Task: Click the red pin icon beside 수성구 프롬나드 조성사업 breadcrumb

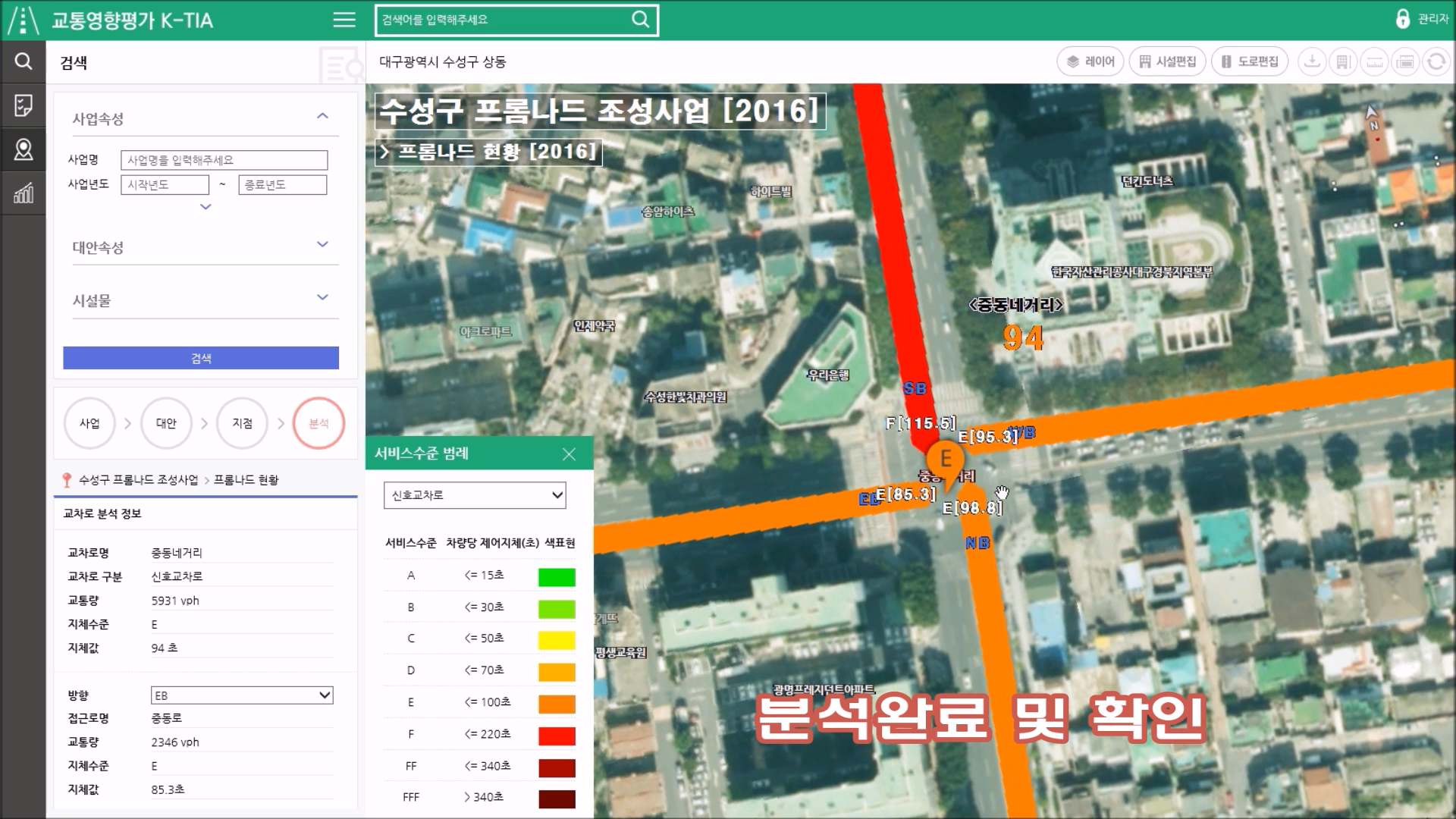Action: (x=67, y=480)
